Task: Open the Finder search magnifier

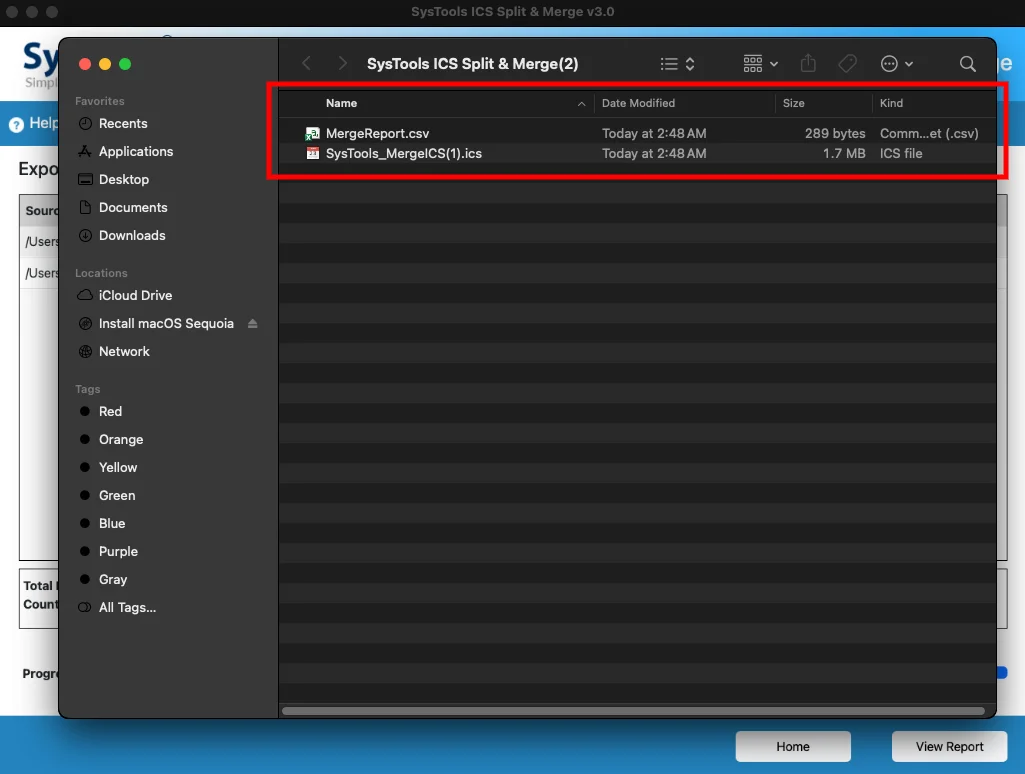Action: click(967, 63)
